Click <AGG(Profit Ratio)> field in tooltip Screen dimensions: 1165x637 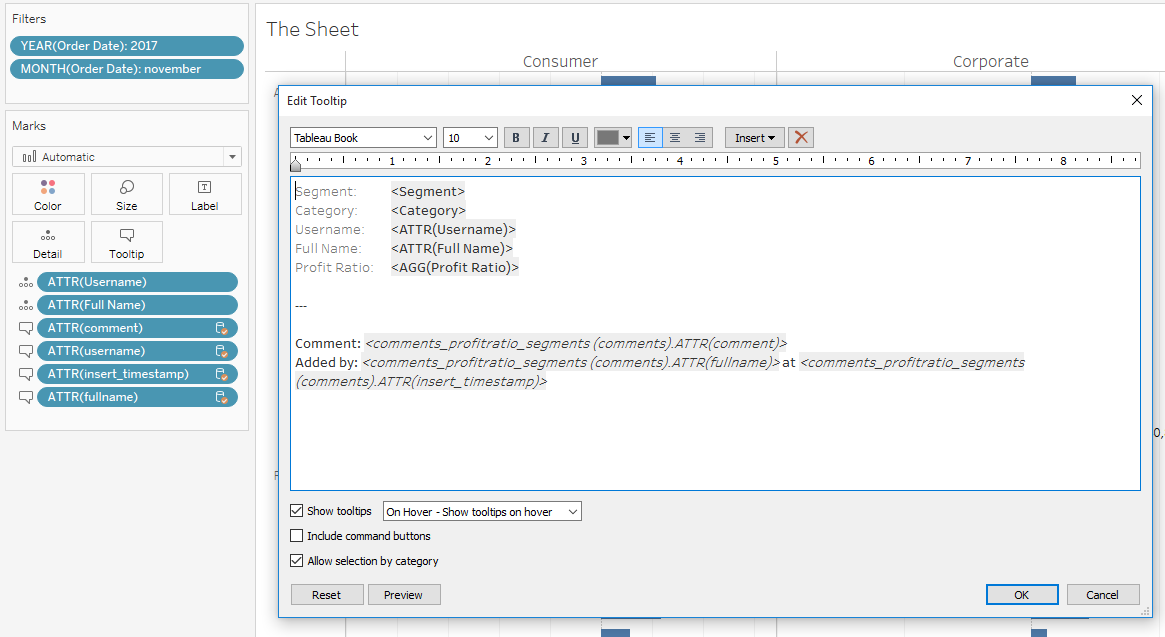tap(455, 268)
